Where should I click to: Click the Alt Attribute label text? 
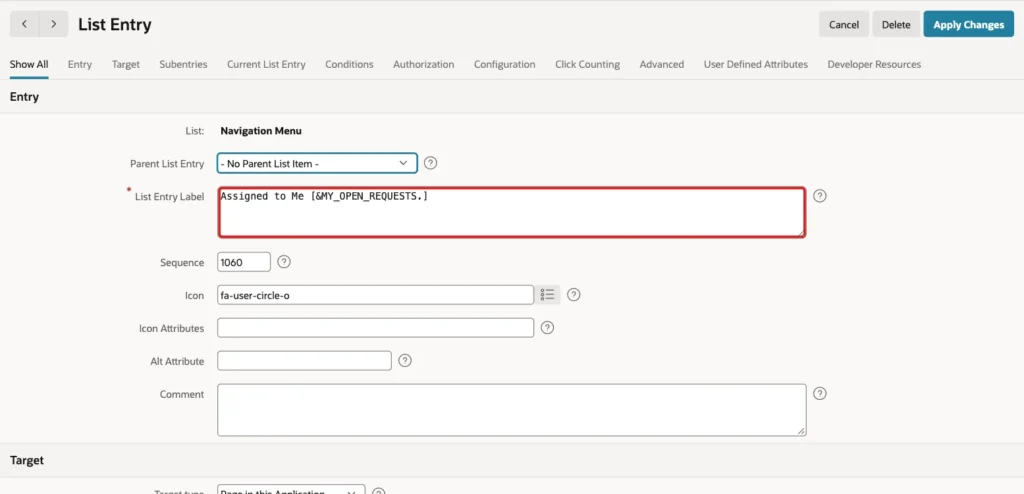177,361
